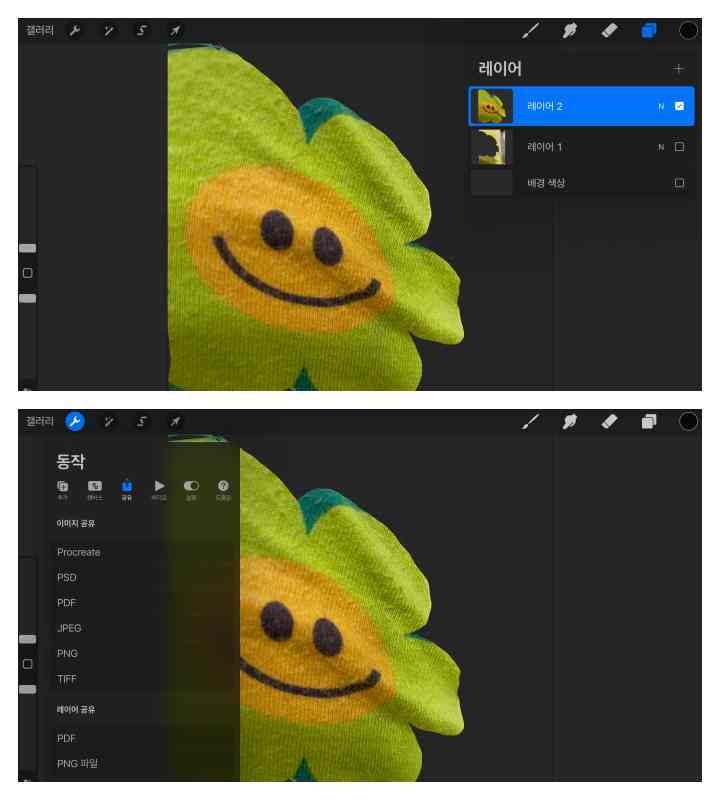This screenshot has height=800, width=720.
Task: Enable visibility checkbox of 레이어 1
Action: (679, 147)
